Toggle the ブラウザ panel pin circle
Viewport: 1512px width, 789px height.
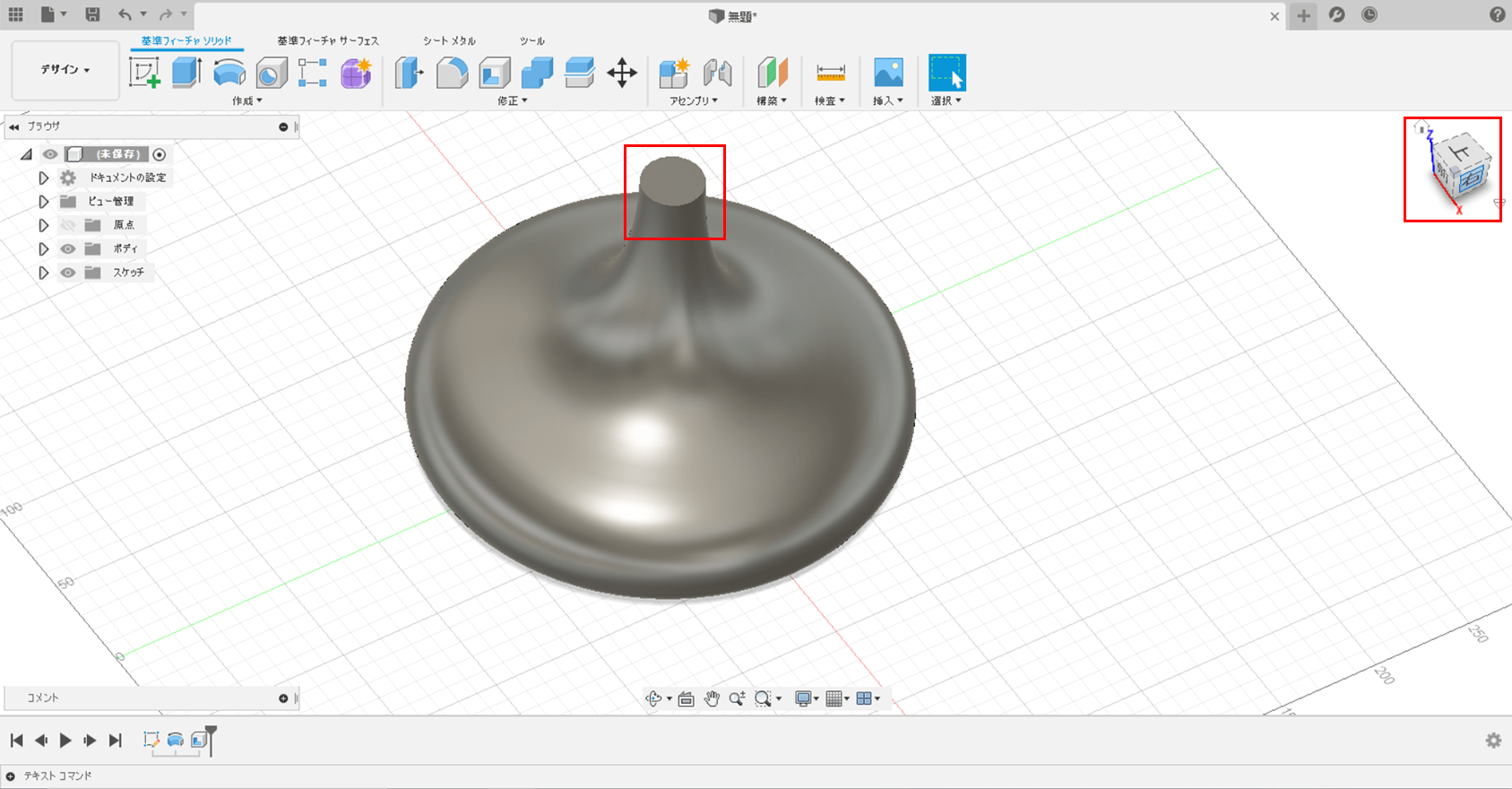point(283,126)
